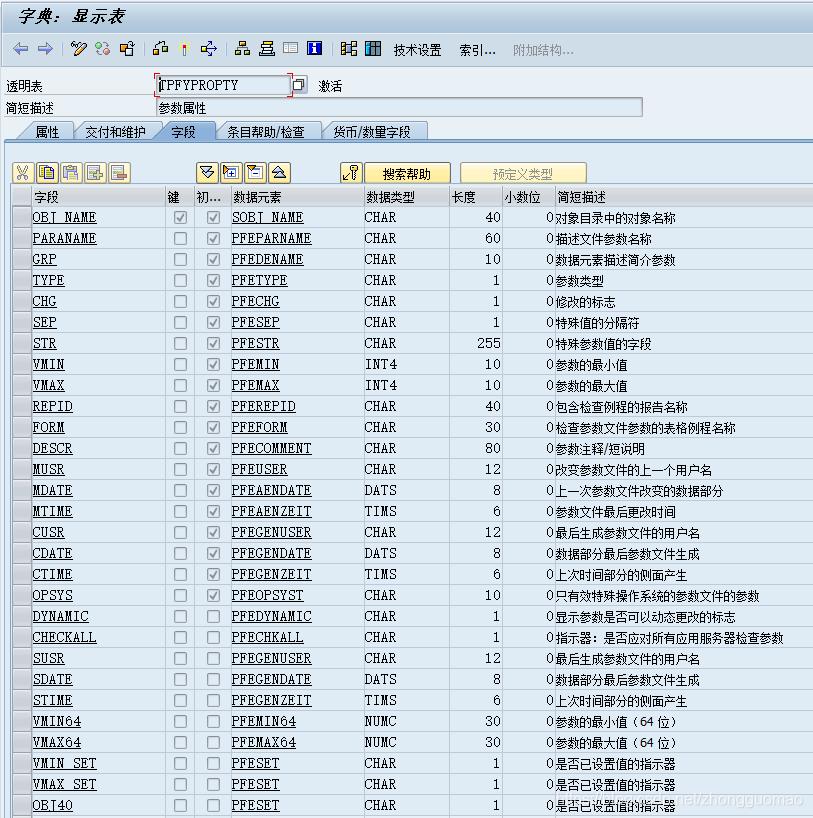This screenshot has height=818, width=813.
Task: Open the other object icon
Action: 127,49
